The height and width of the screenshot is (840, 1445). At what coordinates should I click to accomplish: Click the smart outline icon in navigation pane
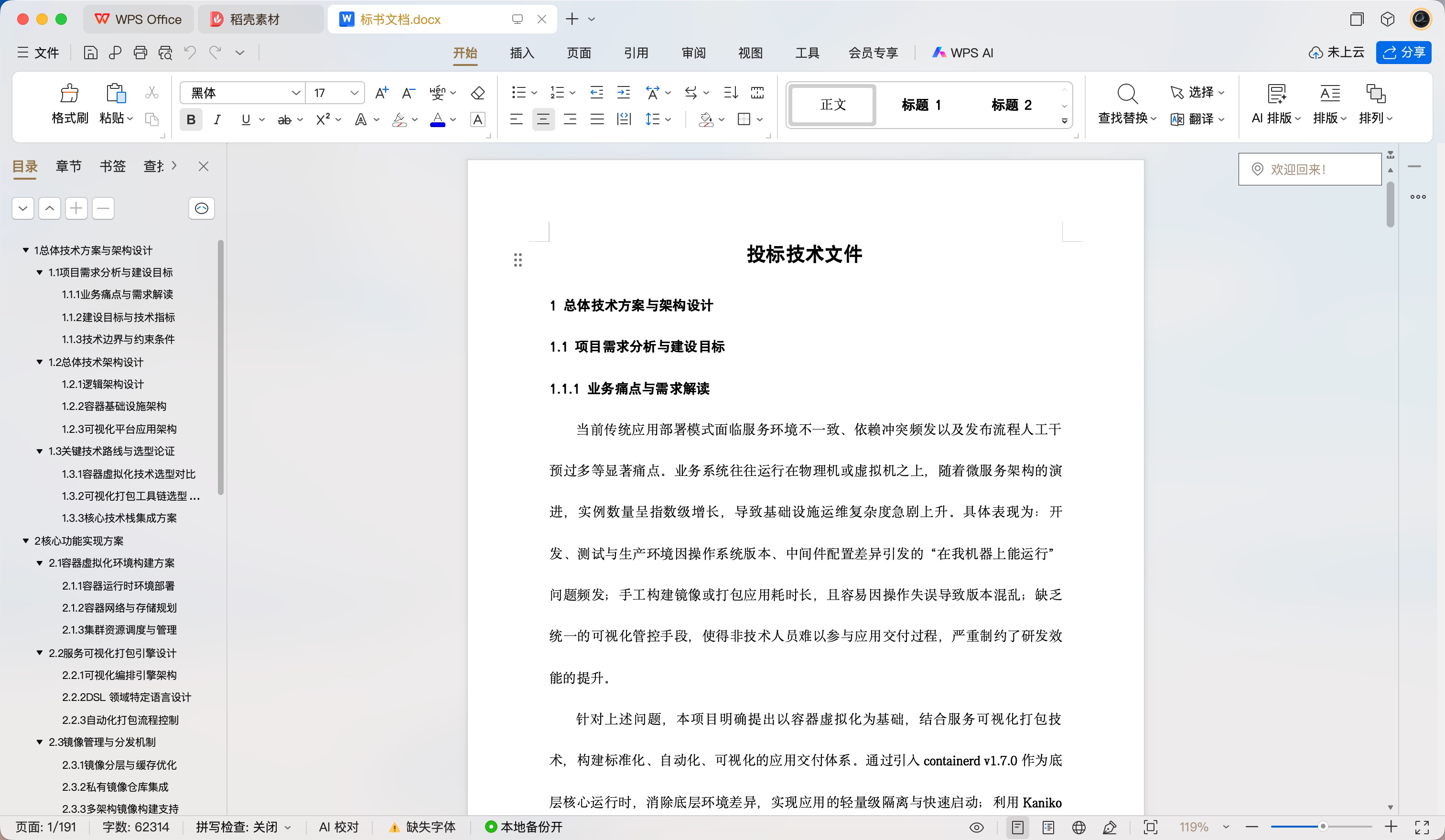pyautogui.click(x=201, y=208)
